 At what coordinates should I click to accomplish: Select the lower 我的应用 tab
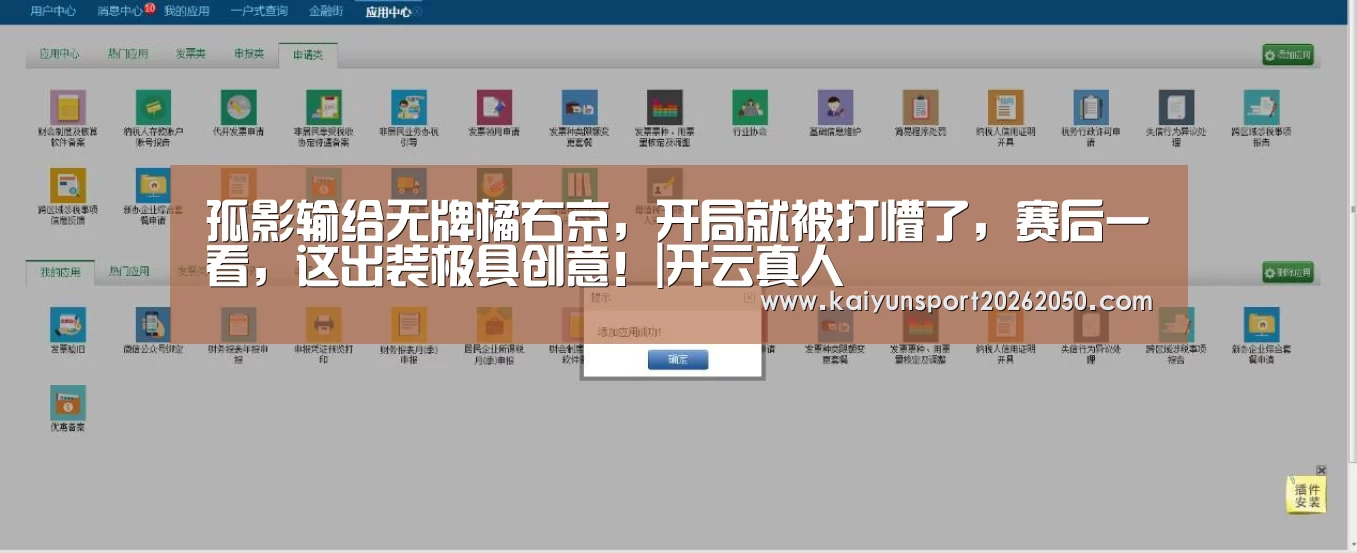(x=60, y=272)
